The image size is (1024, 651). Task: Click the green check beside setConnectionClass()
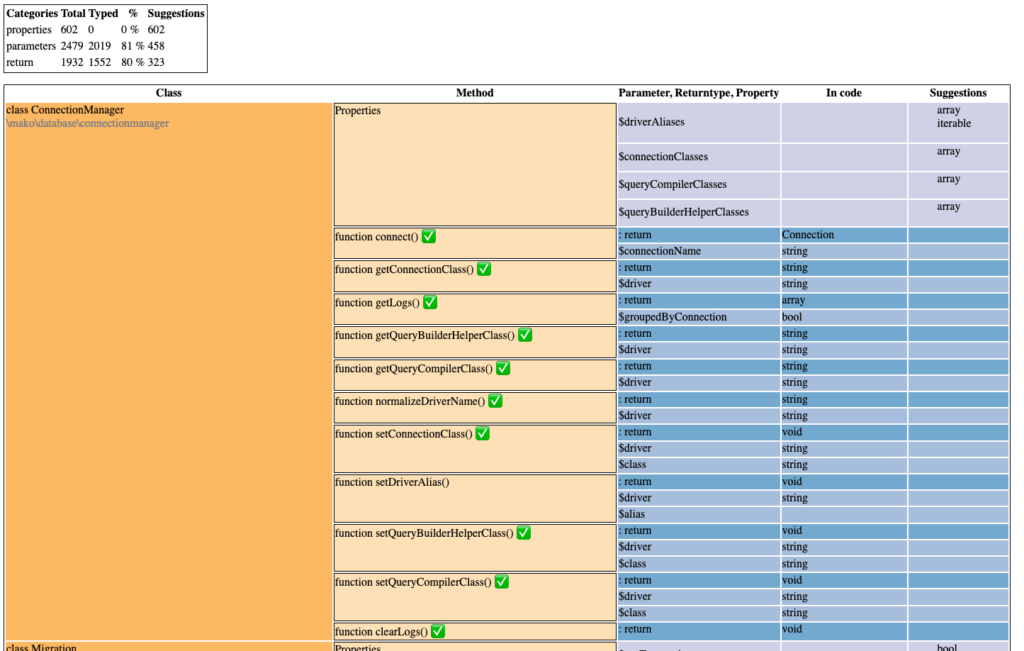pyautogui.click(x=482, y=434)
